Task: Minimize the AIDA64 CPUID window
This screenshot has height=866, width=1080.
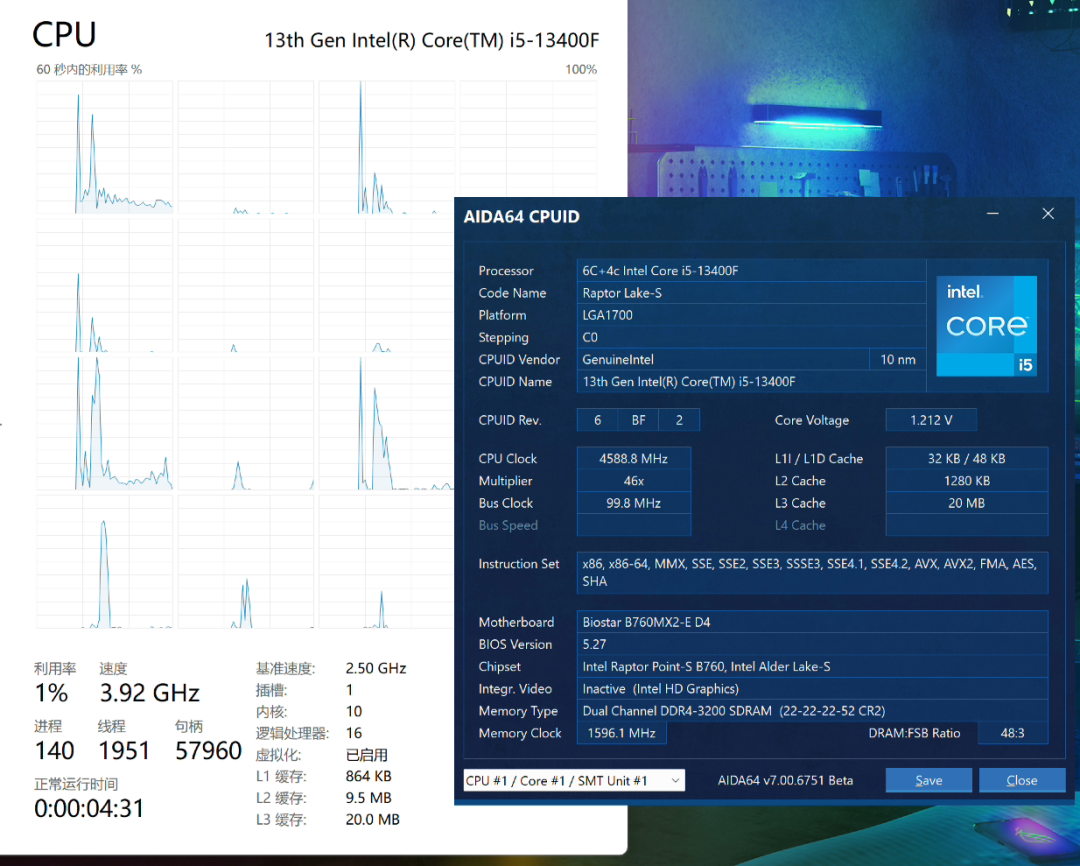Action: [993, 214]
